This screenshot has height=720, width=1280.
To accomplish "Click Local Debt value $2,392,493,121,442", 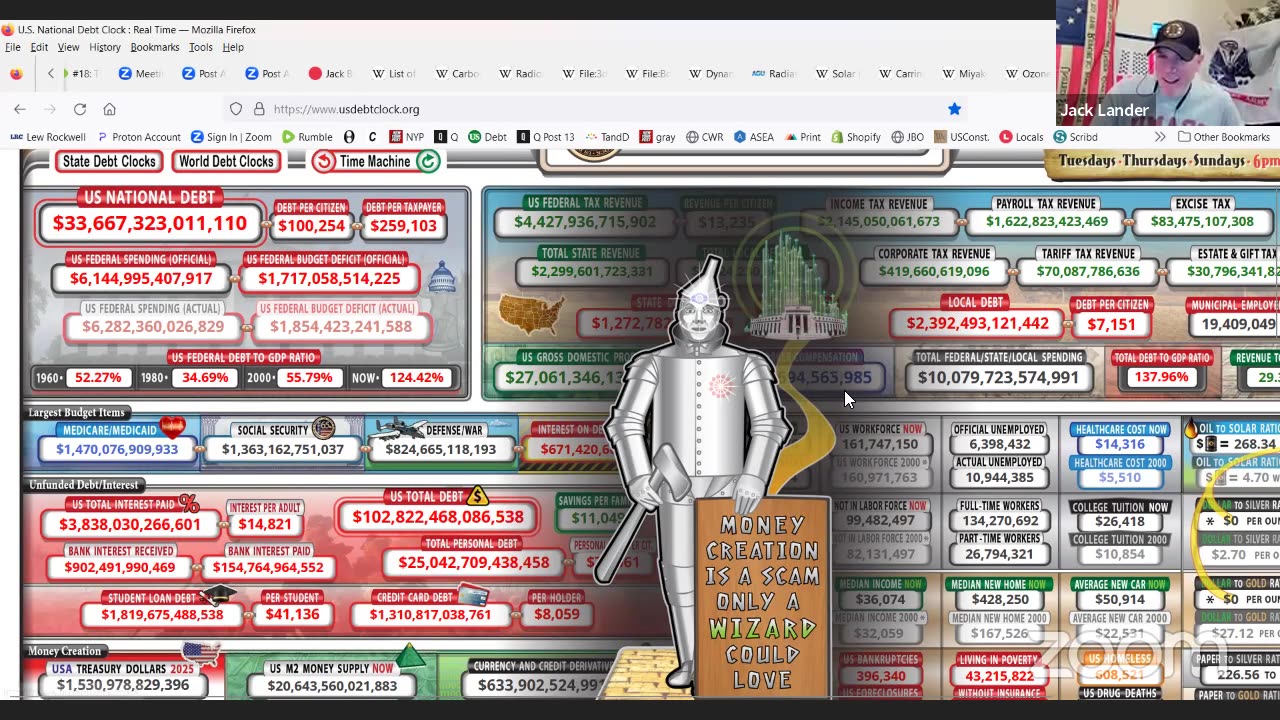I will (977, 323).
